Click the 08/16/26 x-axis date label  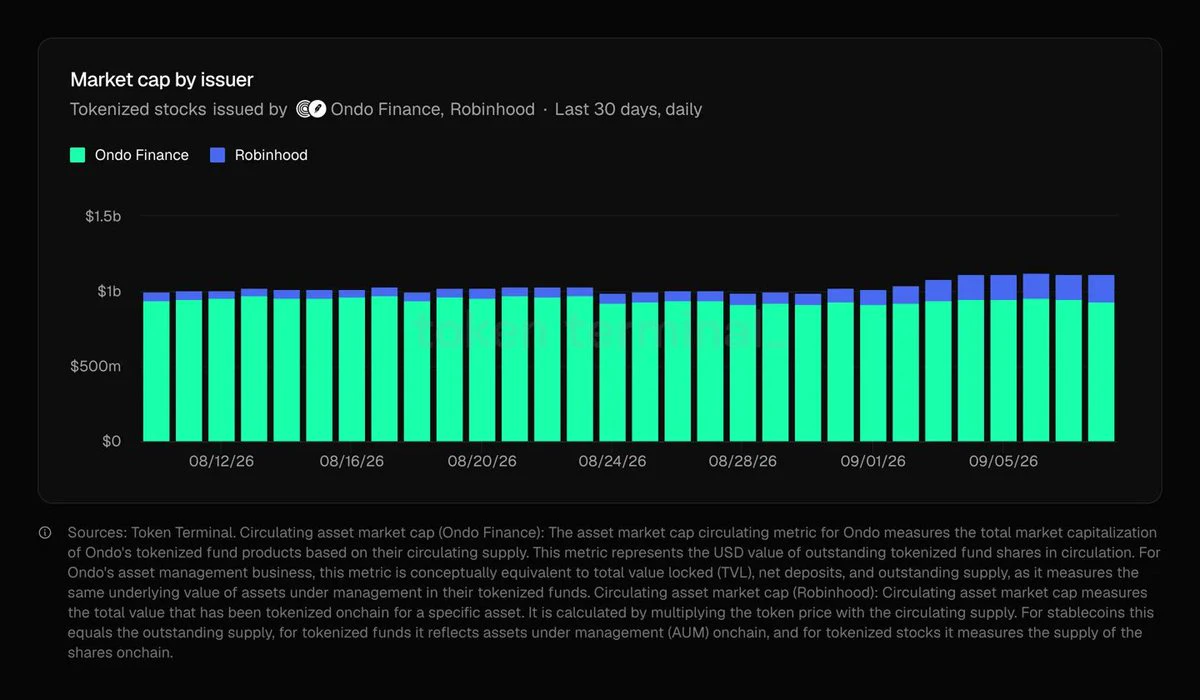pyautogui.click(x=352, y=461)
